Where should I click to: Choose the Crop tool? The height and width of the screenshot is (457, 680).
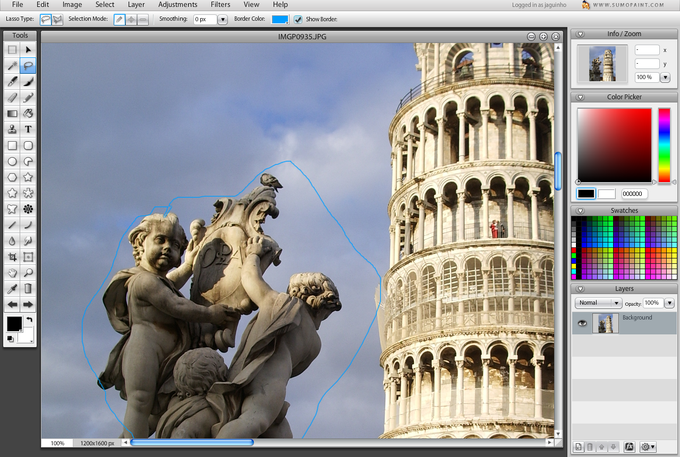(12, 257)
